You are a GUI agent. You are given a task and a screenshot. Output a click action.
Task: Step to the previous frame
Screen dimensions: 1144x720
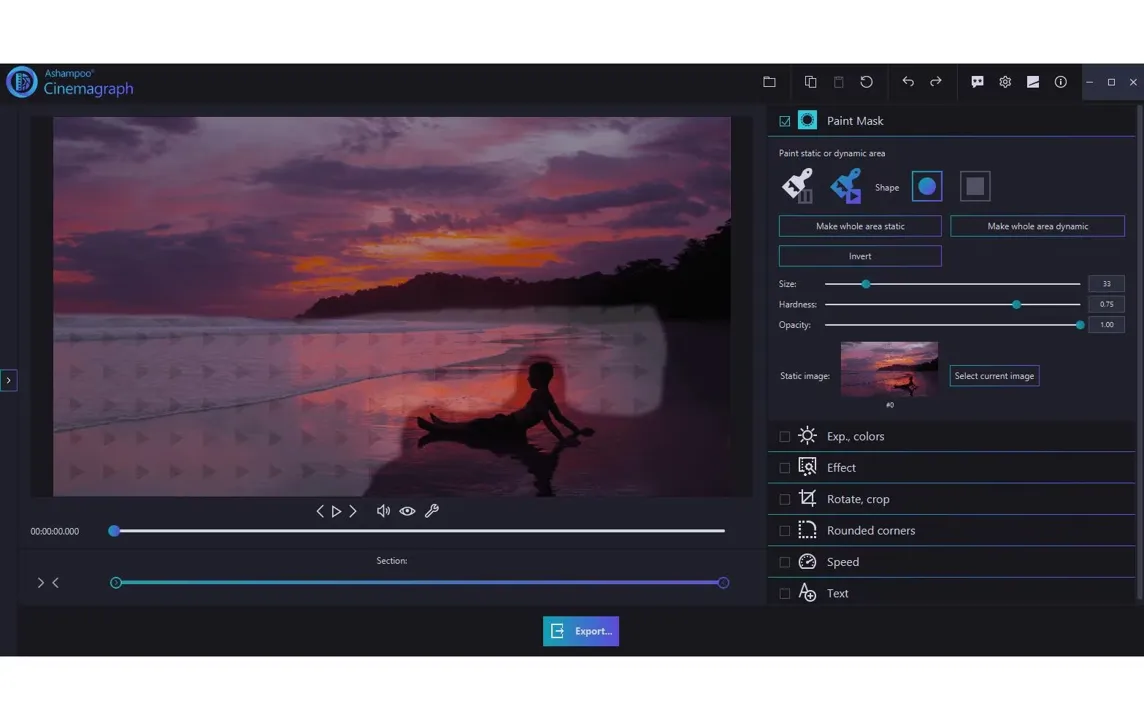click(320, 511)
